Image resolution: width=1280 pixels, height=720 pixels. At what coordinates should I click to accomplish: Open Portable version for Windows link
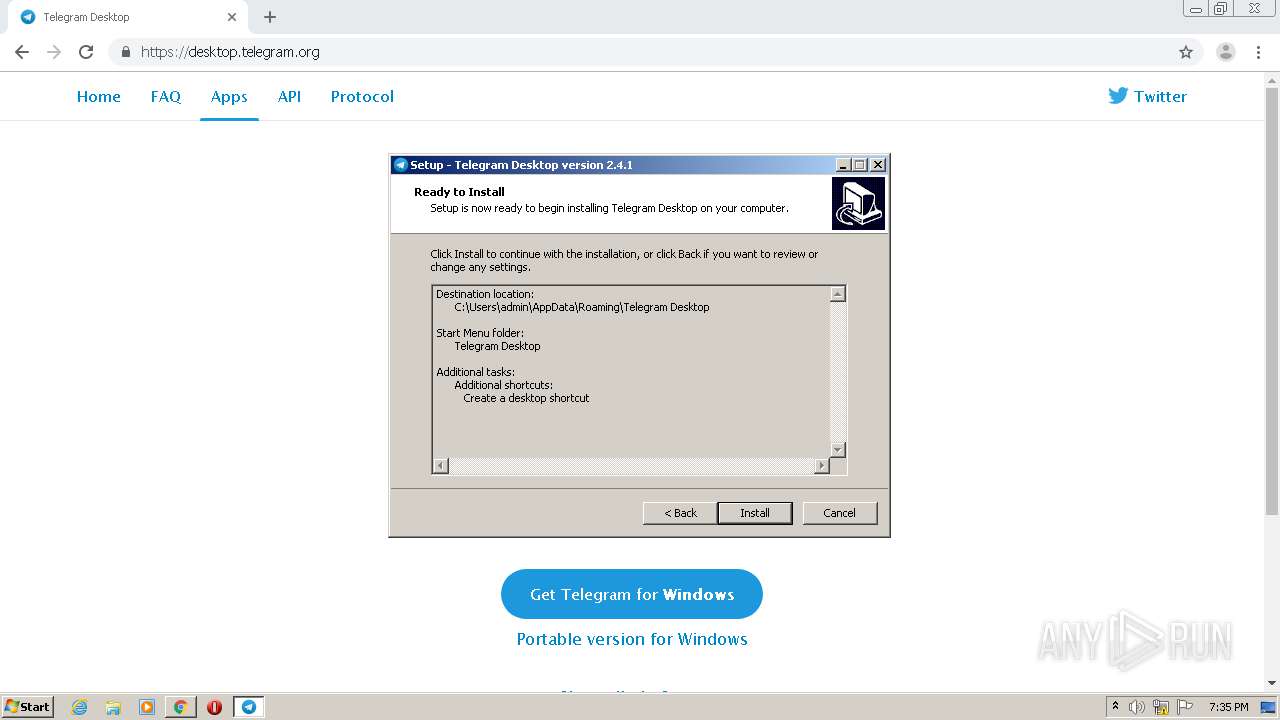(x=632, y=639)
